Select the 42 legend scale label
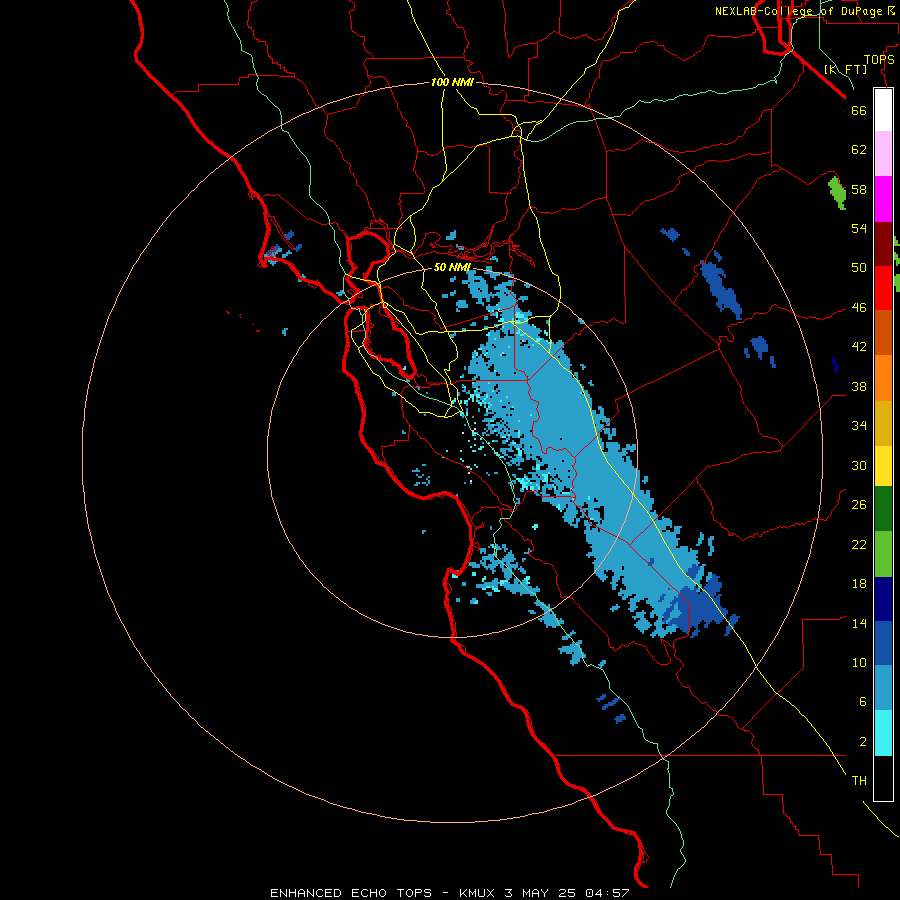This screenshot has height=900, width=900. 859,347
